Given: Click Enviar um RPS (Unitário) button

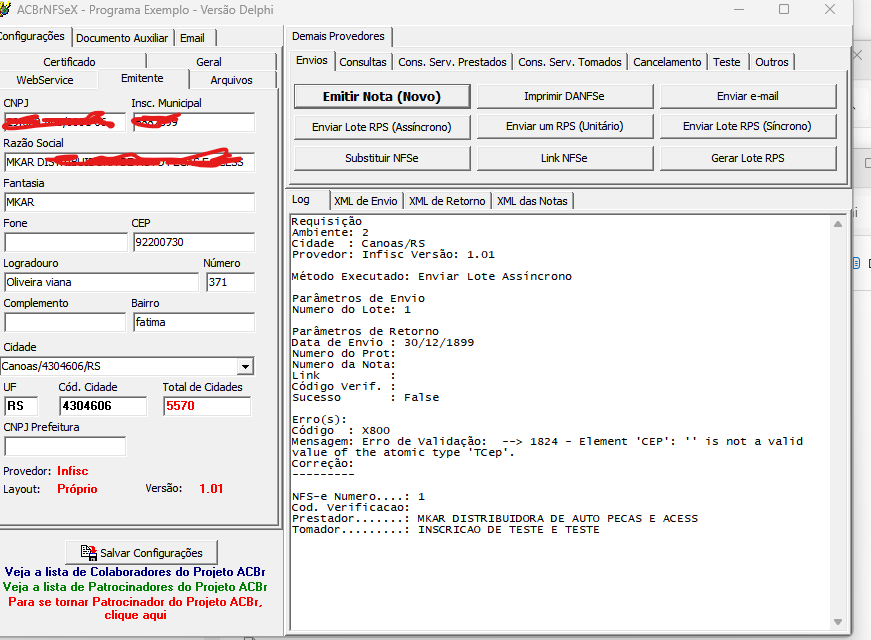Looking at the screenshot, I should click(x=564, y=127).
